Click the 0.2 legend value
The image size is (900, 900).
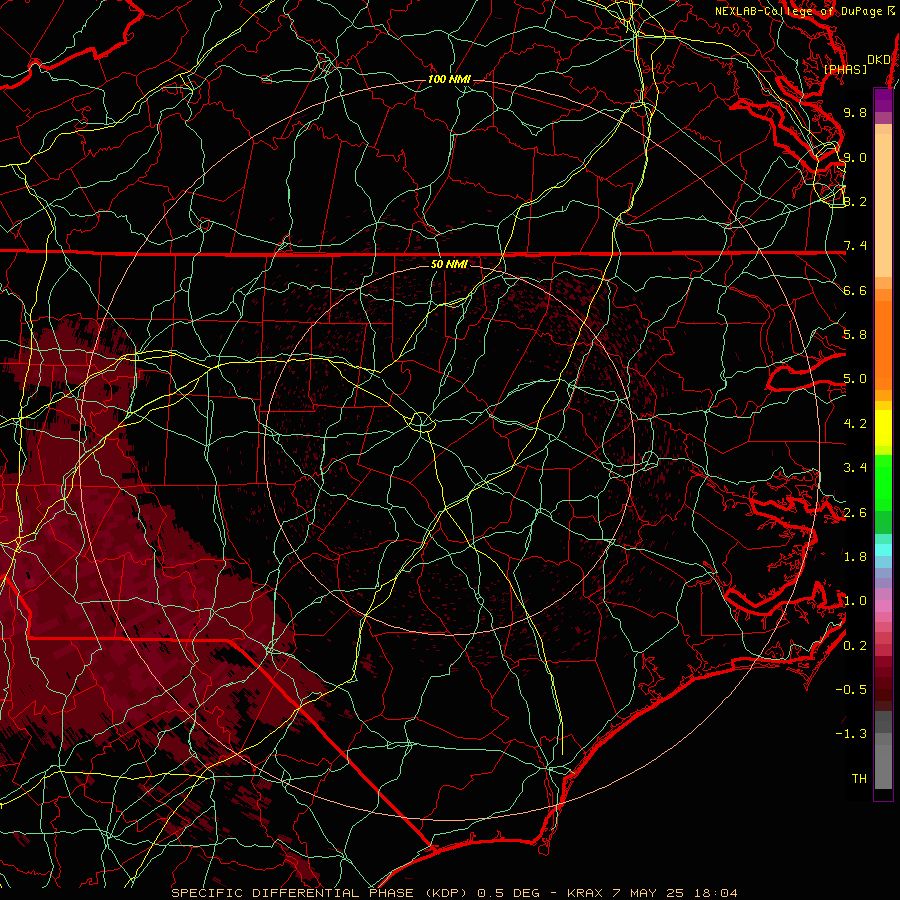855,646
